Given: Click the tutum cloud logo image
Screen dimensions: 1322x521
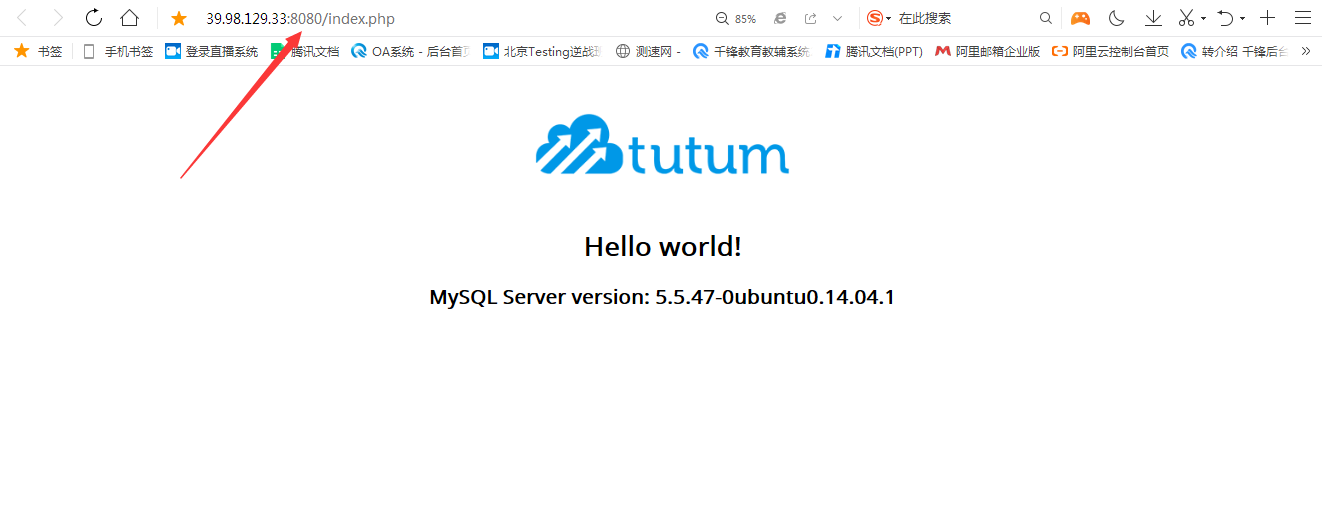Looking at the screenshot, I should (x=662, y=146).
